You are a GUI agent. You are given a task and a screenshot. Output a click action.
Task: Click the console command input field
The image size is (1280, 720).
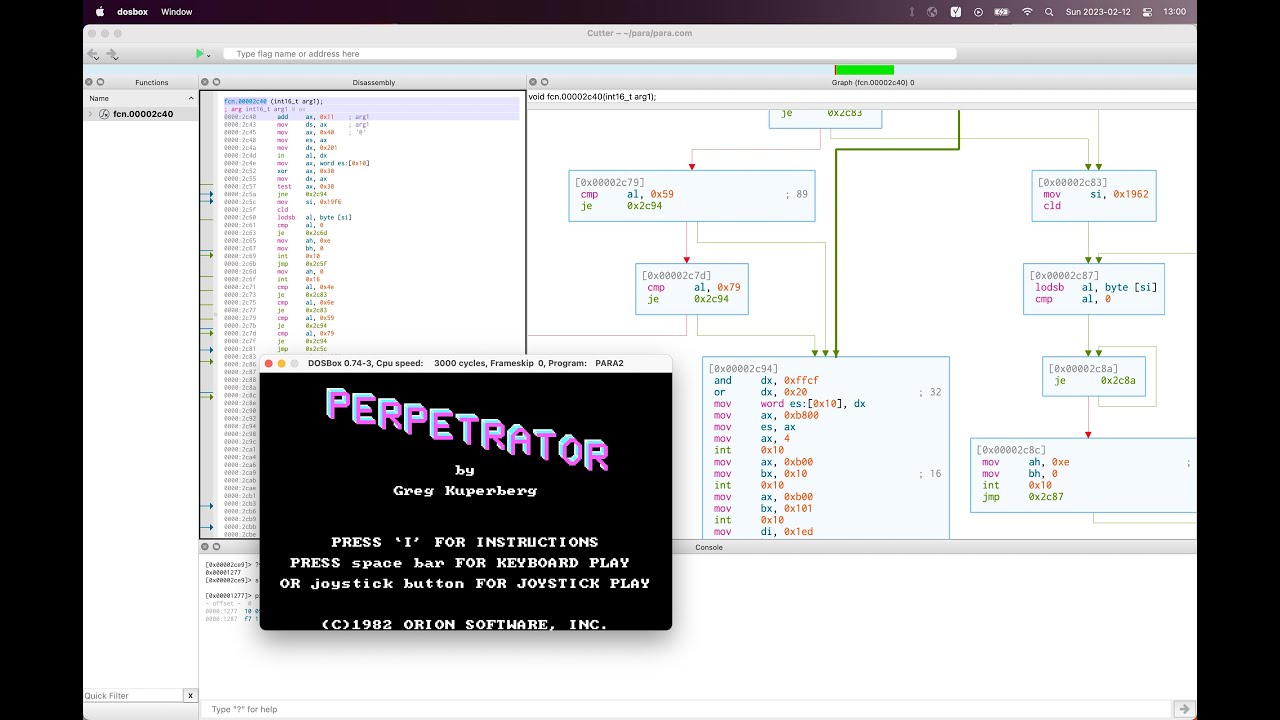click(x=686, y=709)
